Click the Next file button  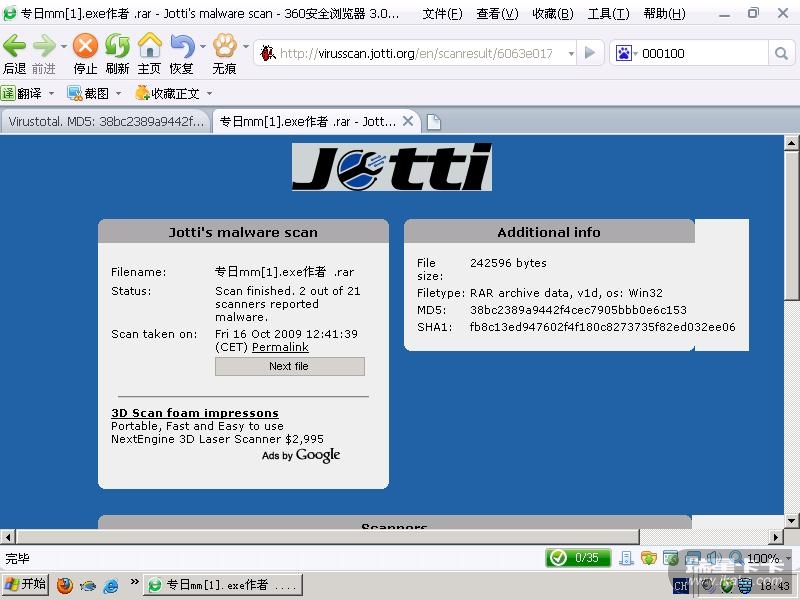pyautogui.click(x=289, y=366)
